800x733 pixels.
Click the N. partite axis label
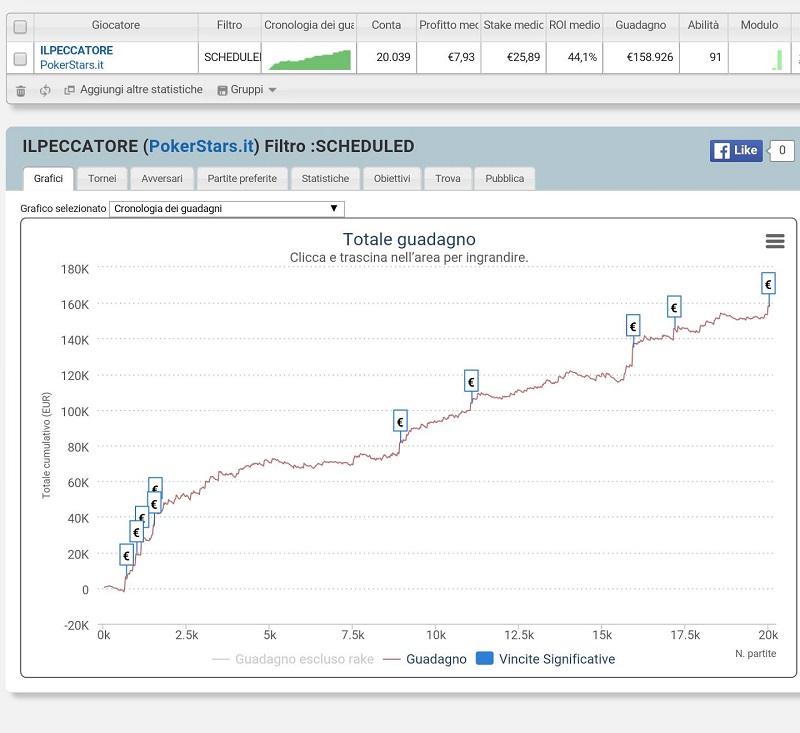tap(756, 653)
